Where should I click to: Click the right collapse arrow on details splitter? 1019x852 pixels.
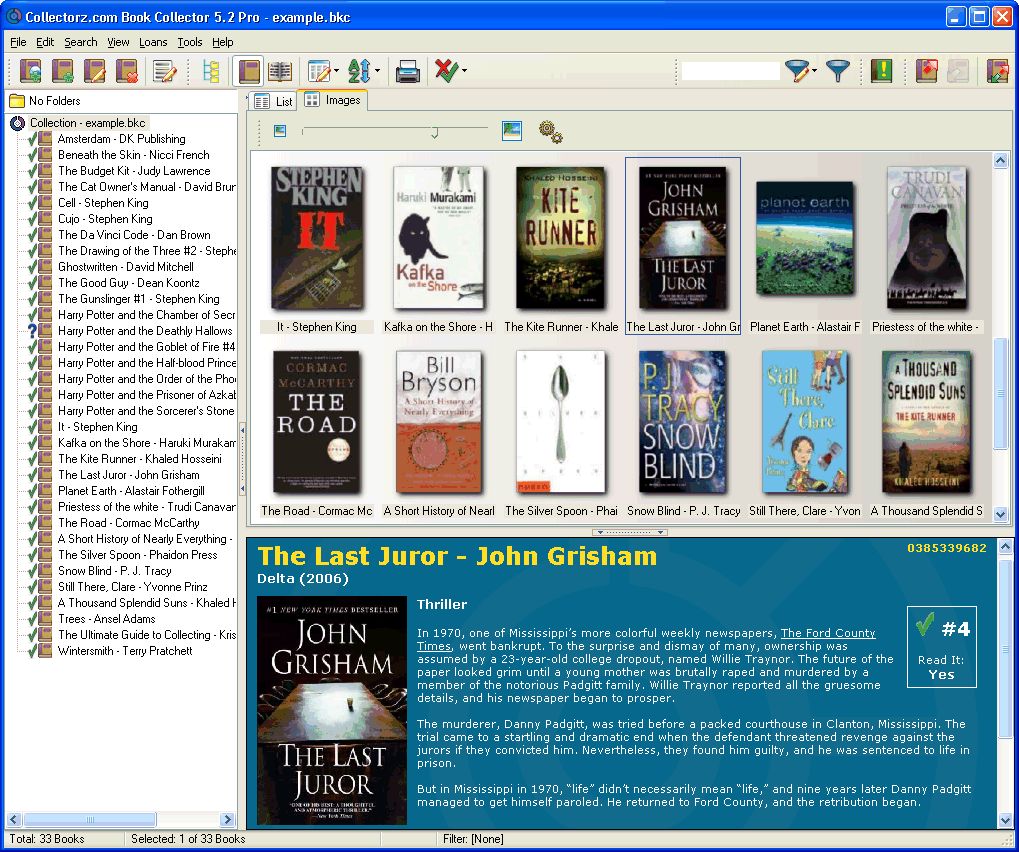click(660, 532)
